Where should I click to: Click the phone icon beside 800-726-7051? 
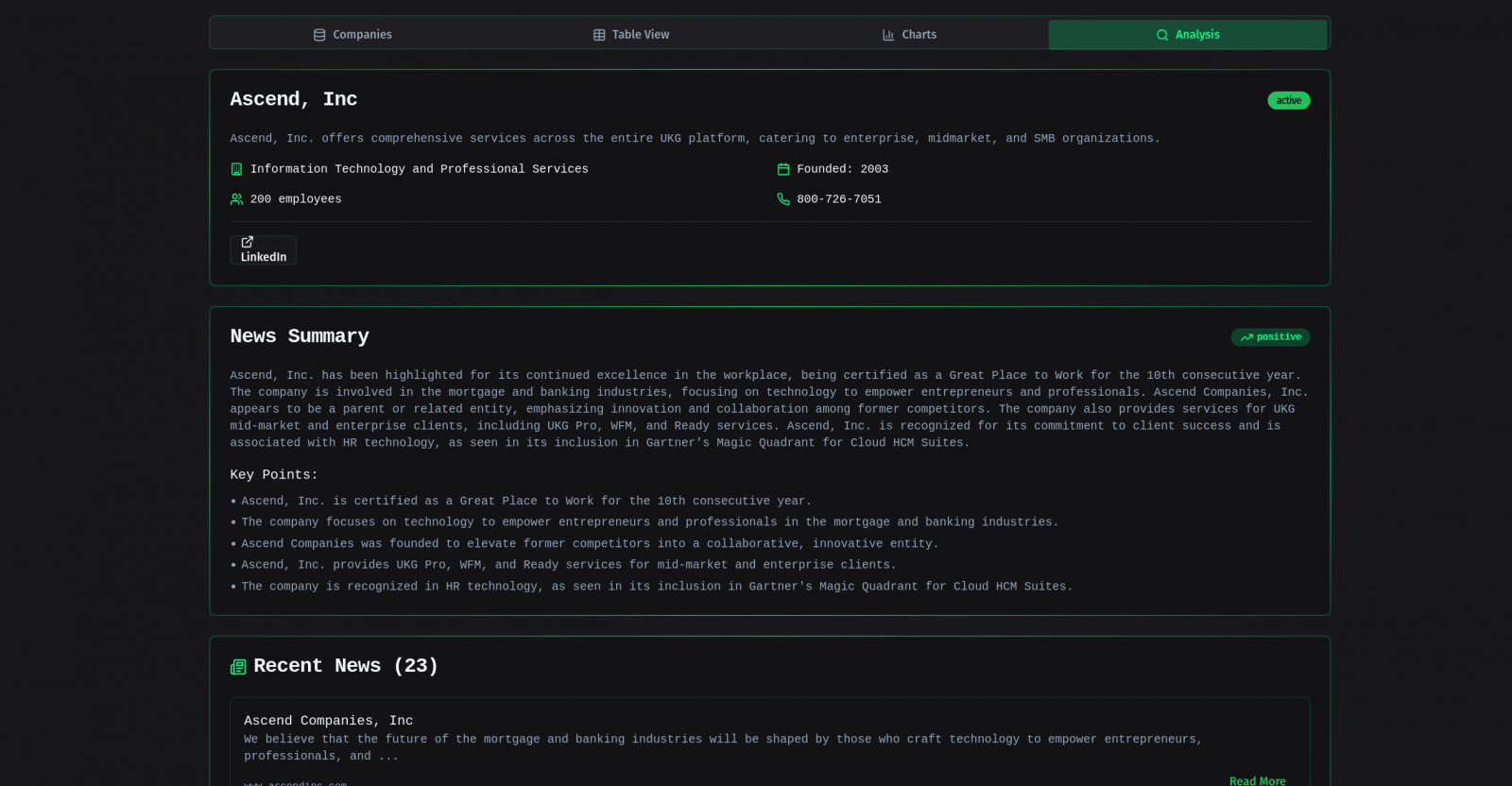(783, 199)
